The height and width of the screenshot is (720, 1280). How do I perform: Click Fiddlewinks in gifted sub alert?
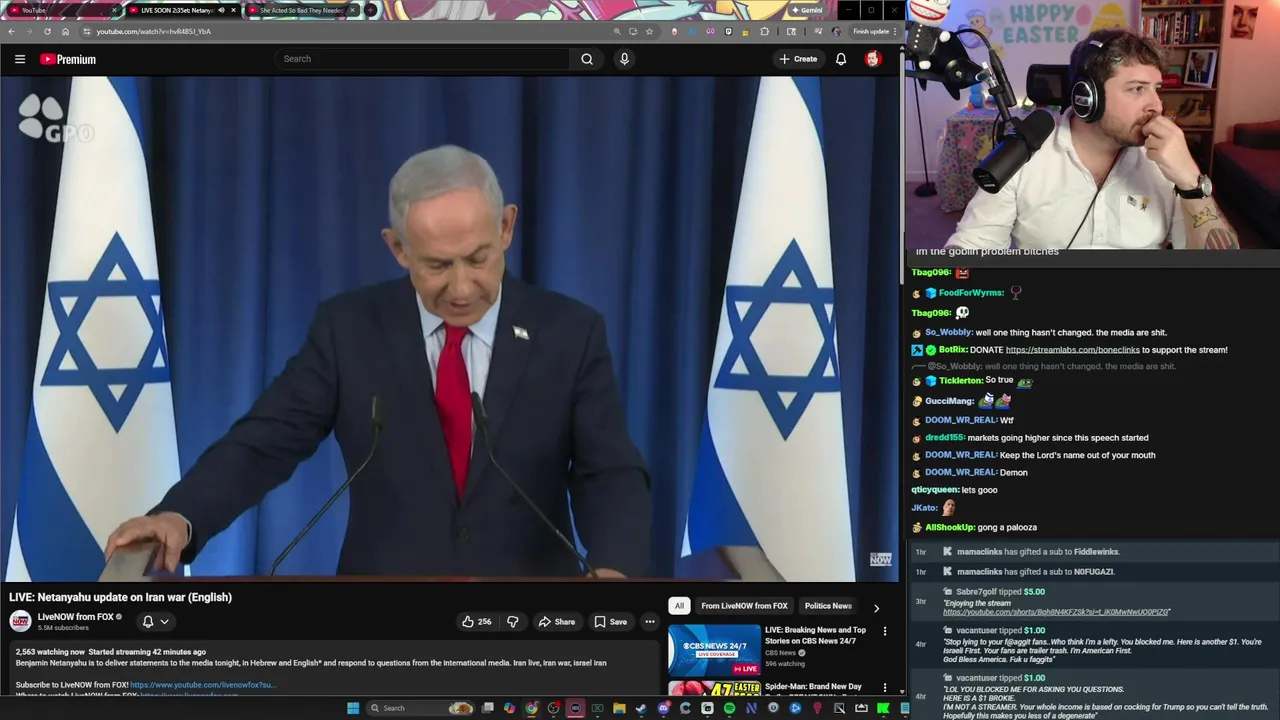point(1097,552)
